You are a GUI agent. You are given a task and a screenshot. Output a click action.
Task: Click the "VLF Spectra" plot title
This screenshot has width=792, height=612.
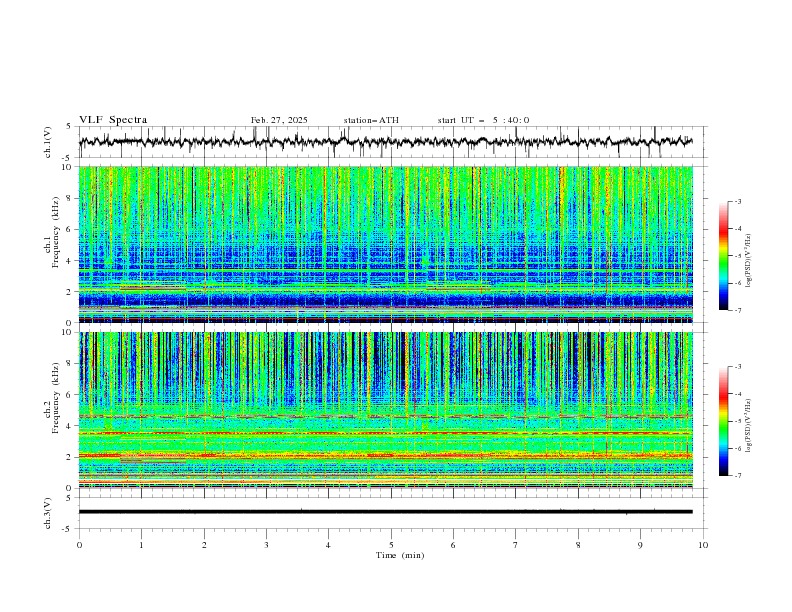click(113, 120)
